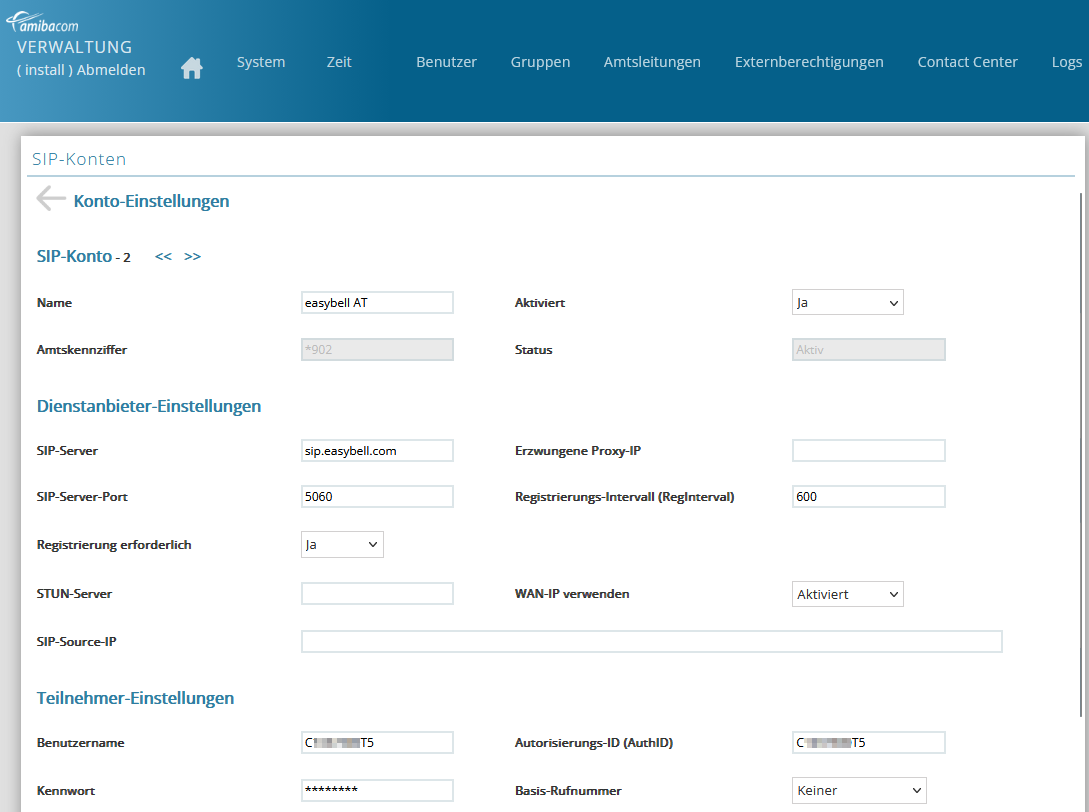Open the Logs menu

[x=1067, y=62]
